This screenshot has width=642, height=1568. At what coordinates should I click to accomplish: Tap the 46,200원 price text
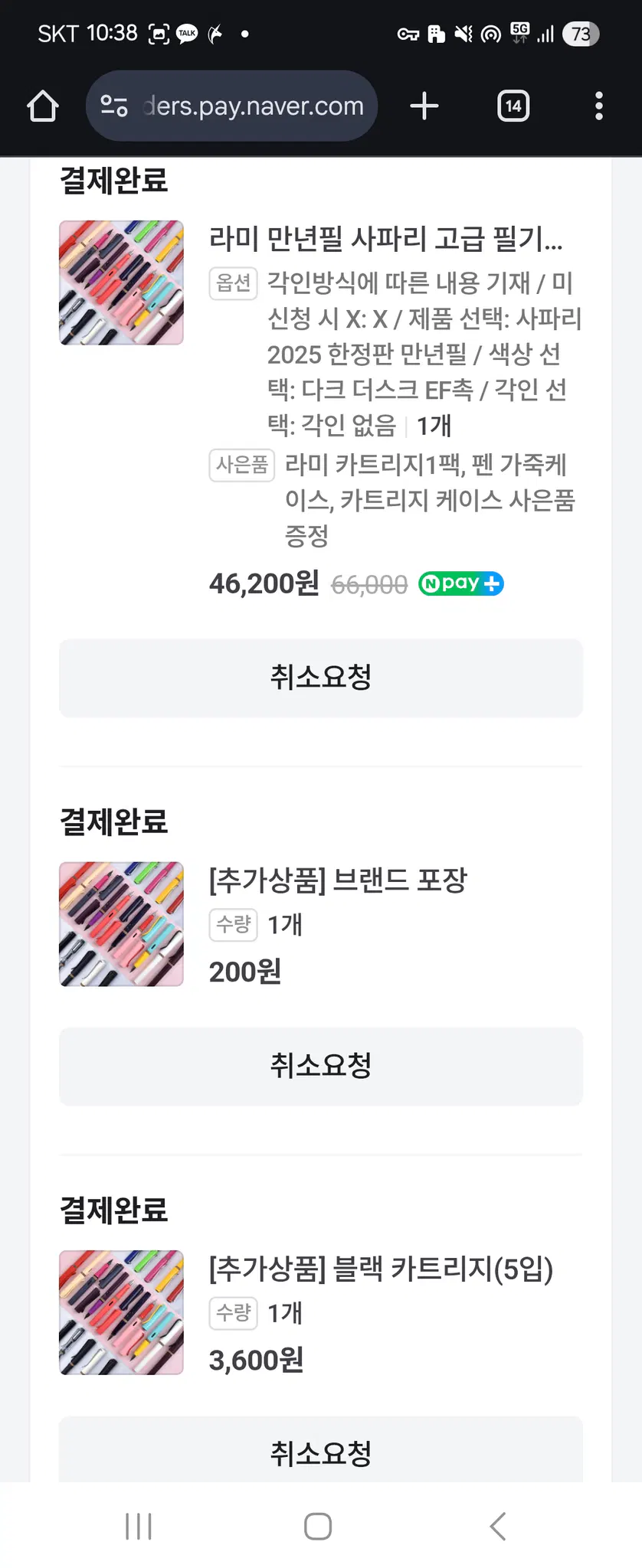(x=264, y=583)
